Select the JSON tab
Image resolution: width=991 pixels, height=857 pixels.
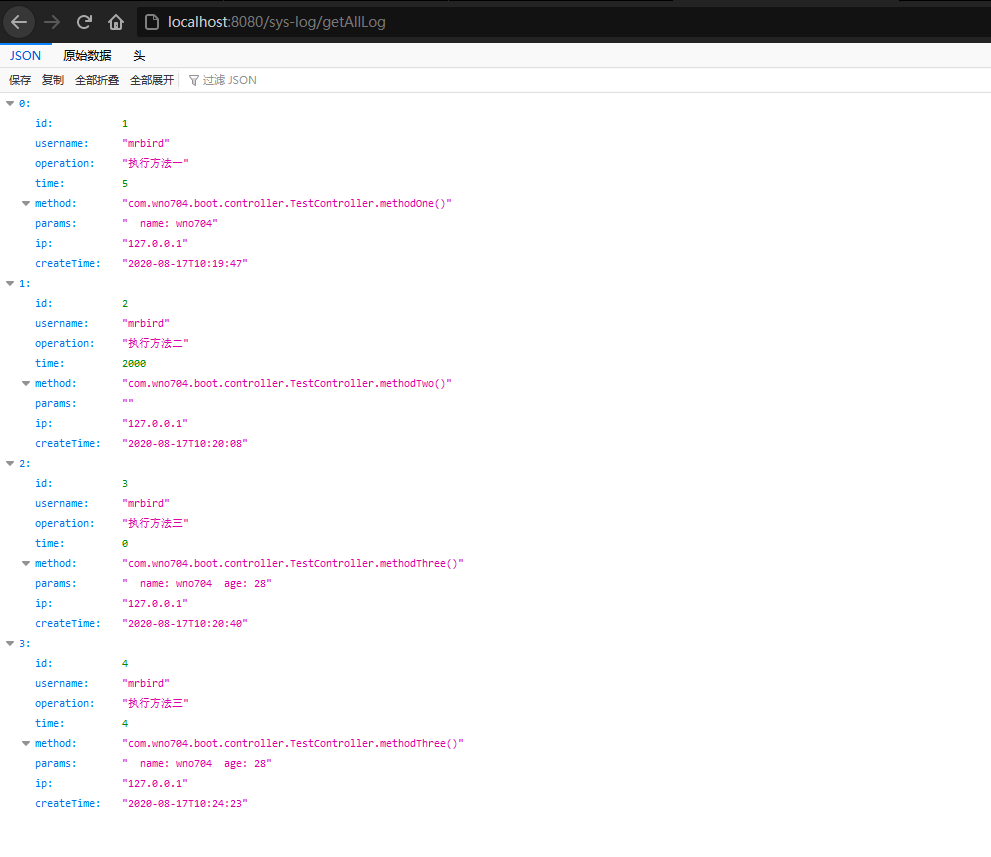(26, 56)
